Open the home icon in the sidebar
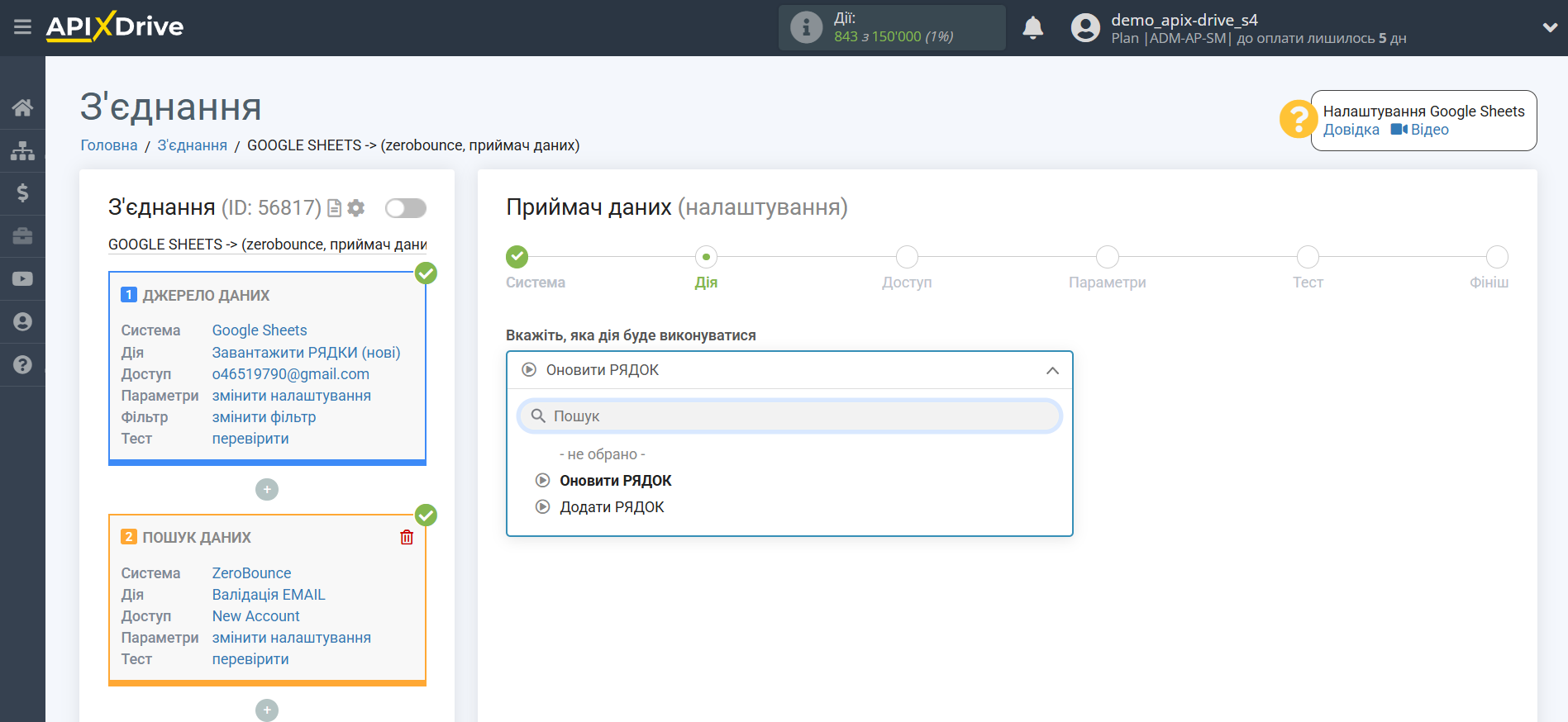This screenshot has height=722, width=1568. (x=22, y=107)
